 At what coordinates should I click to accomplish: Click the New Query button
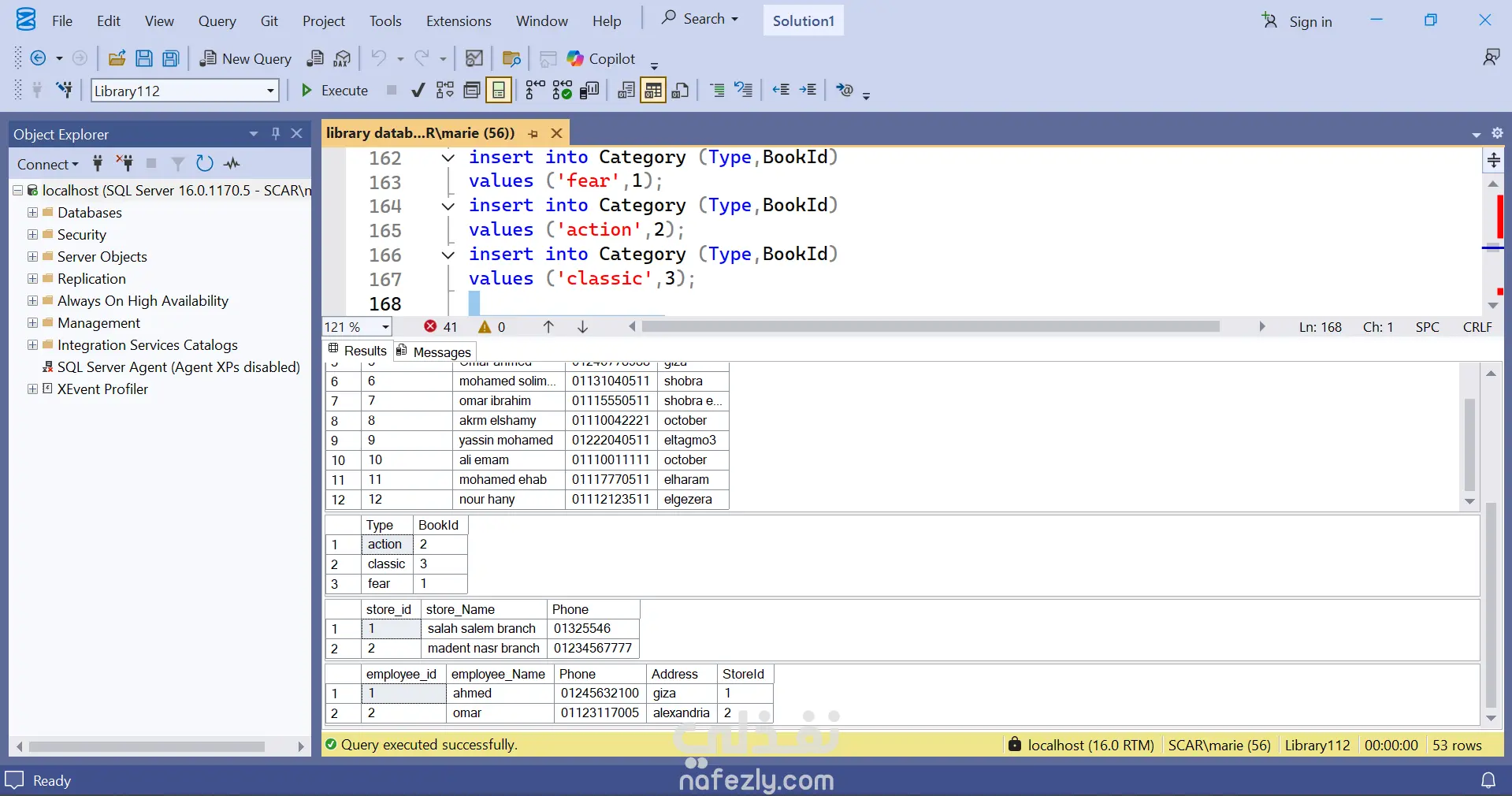click(x=246, y=58)
